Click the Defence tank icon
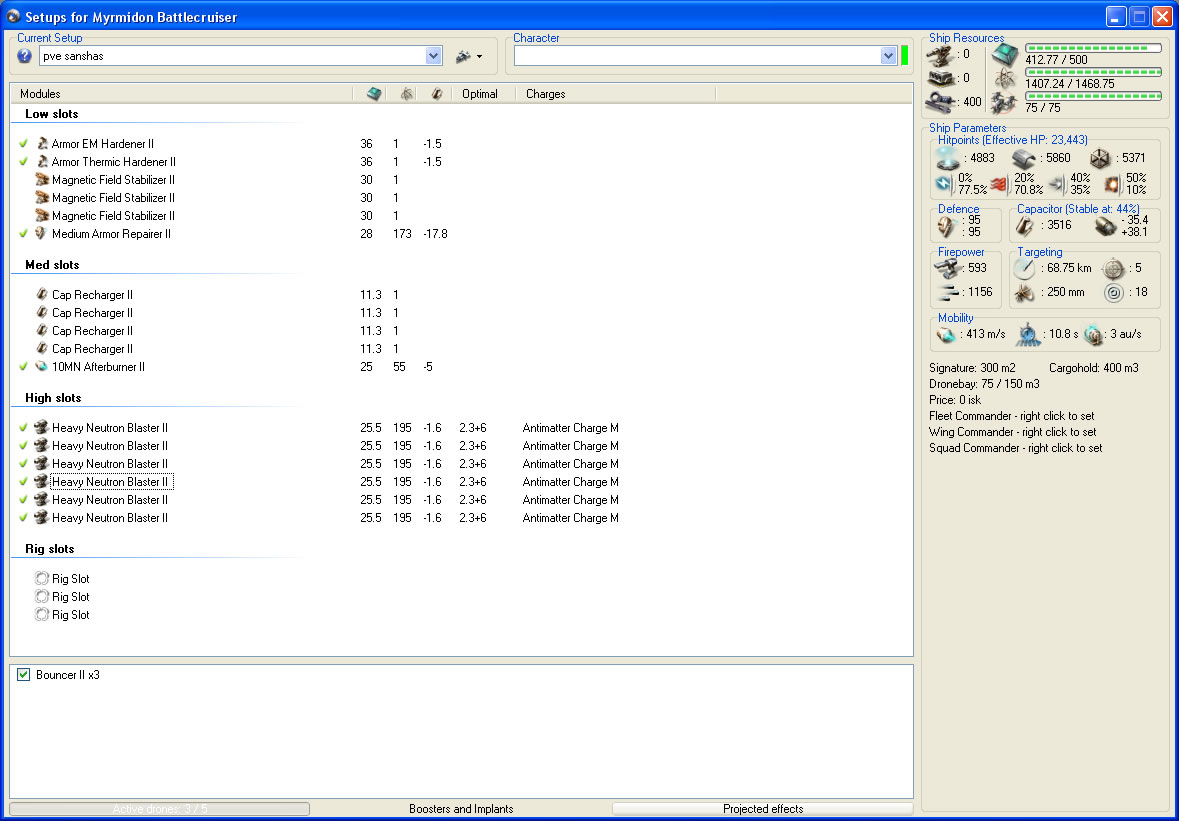 [946, 226]
